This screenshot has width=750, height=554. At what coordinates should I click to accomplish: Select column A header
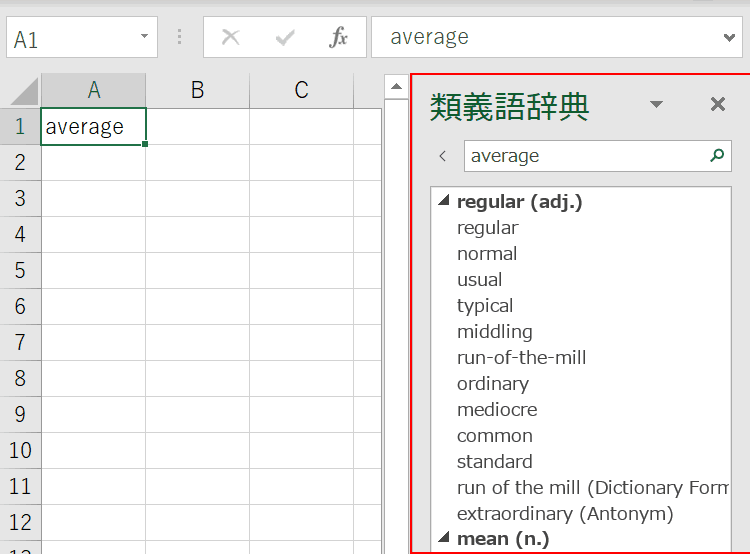pos(94,90)
